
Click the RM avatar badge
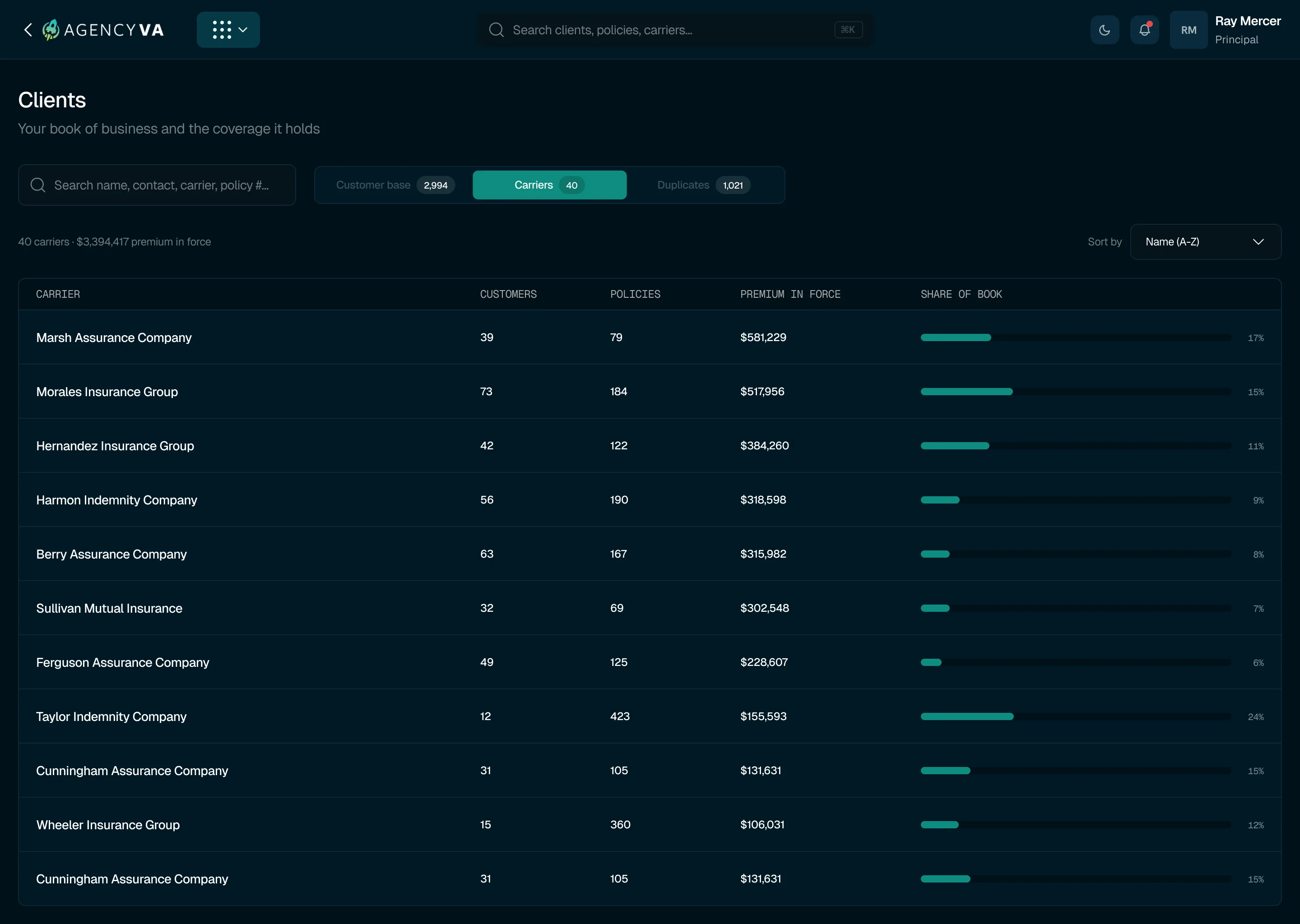point(1189,30)
